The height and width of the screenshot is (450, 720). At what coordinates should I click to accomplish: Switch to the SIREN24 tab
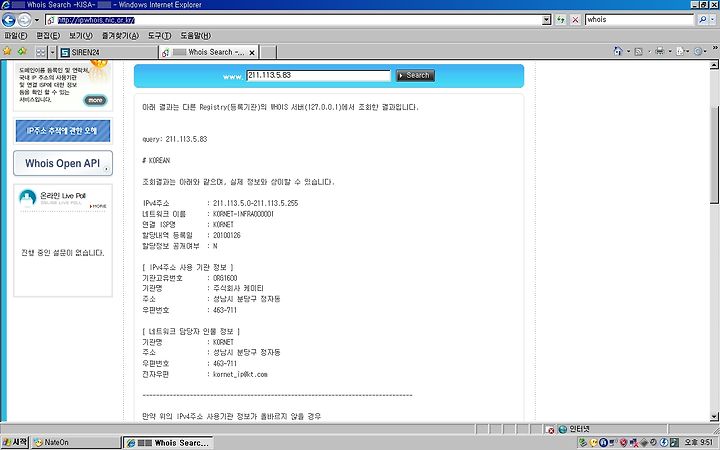108,52
